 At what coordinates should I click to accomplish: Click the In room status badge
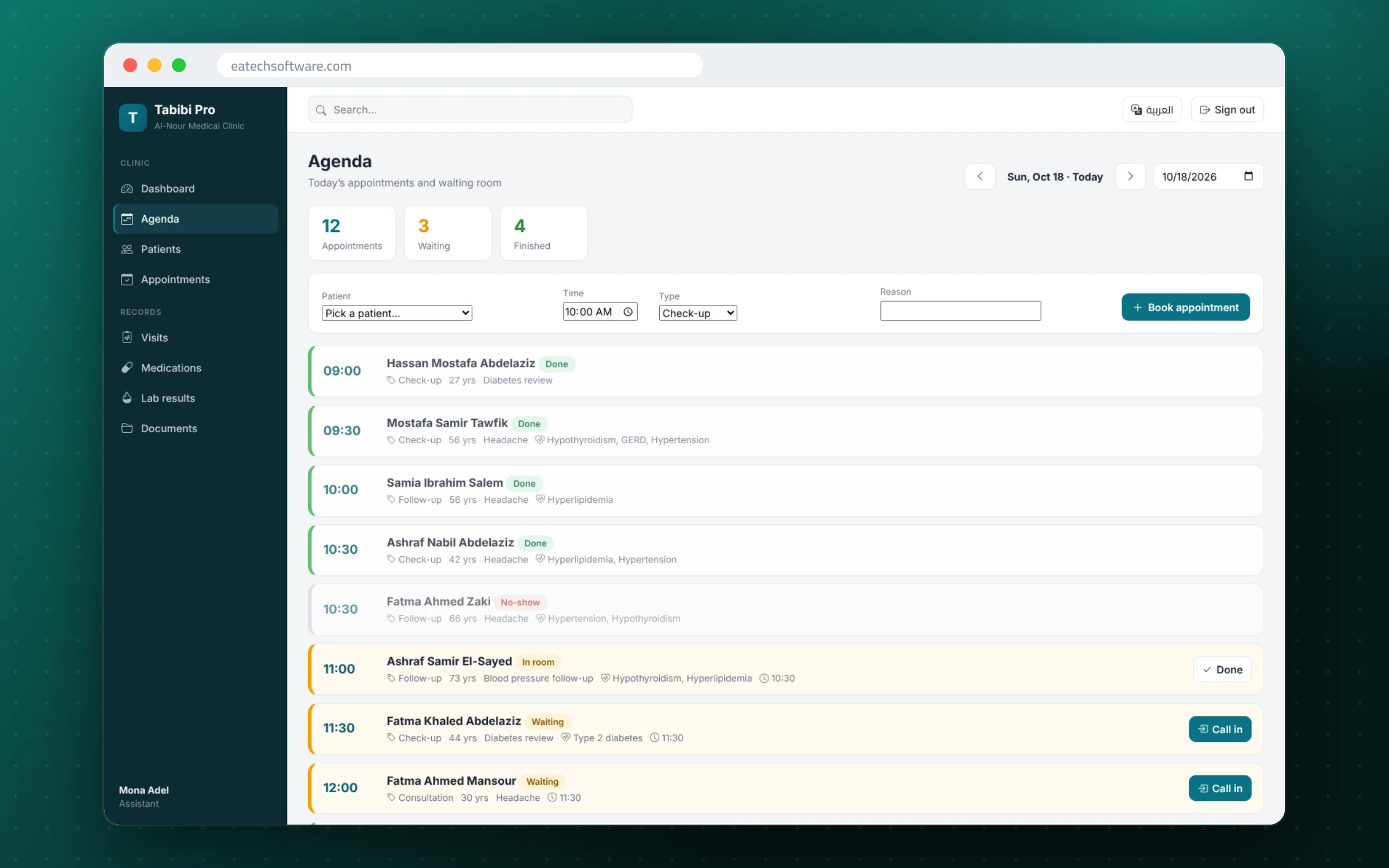[538, 662]
